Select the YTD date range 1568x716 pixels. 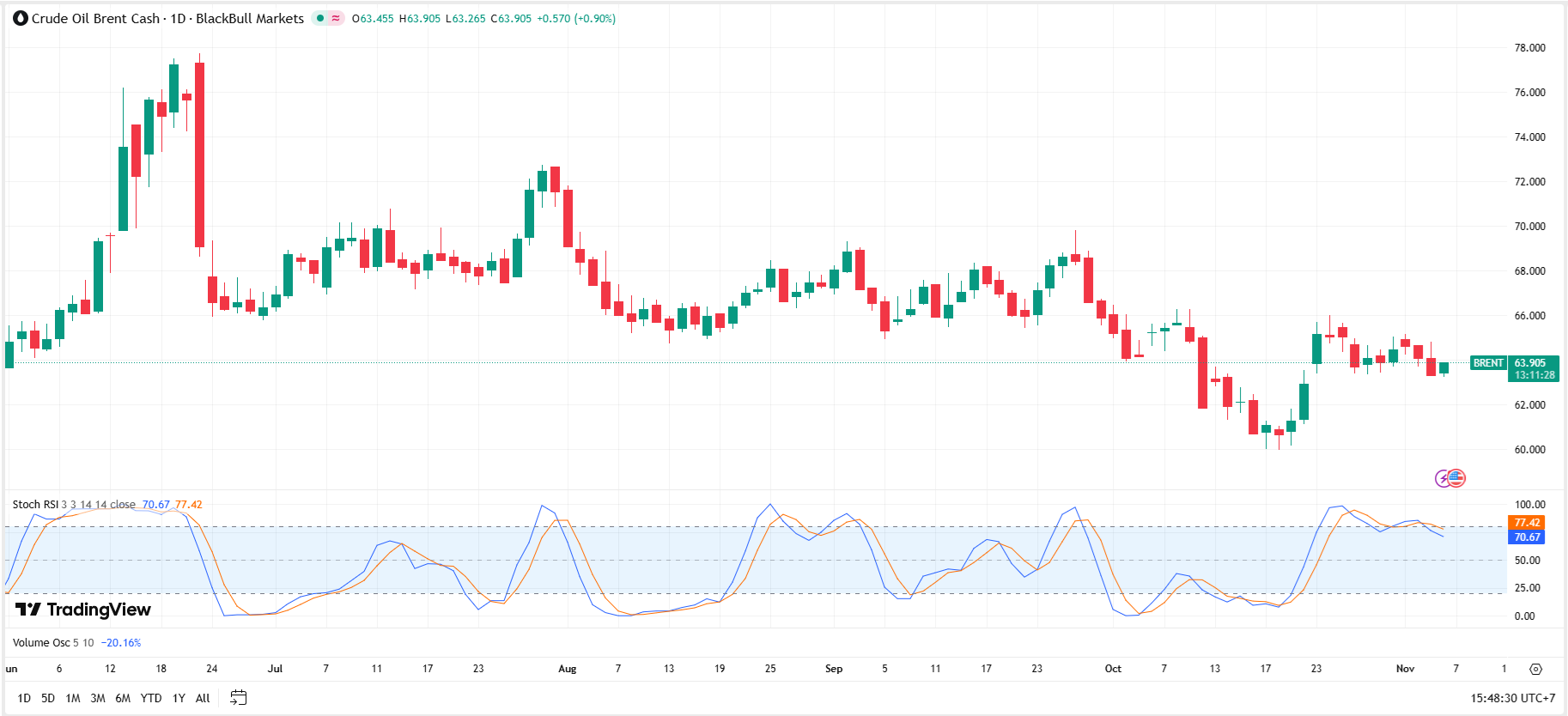pyautogui.click(x=151, y=698)
